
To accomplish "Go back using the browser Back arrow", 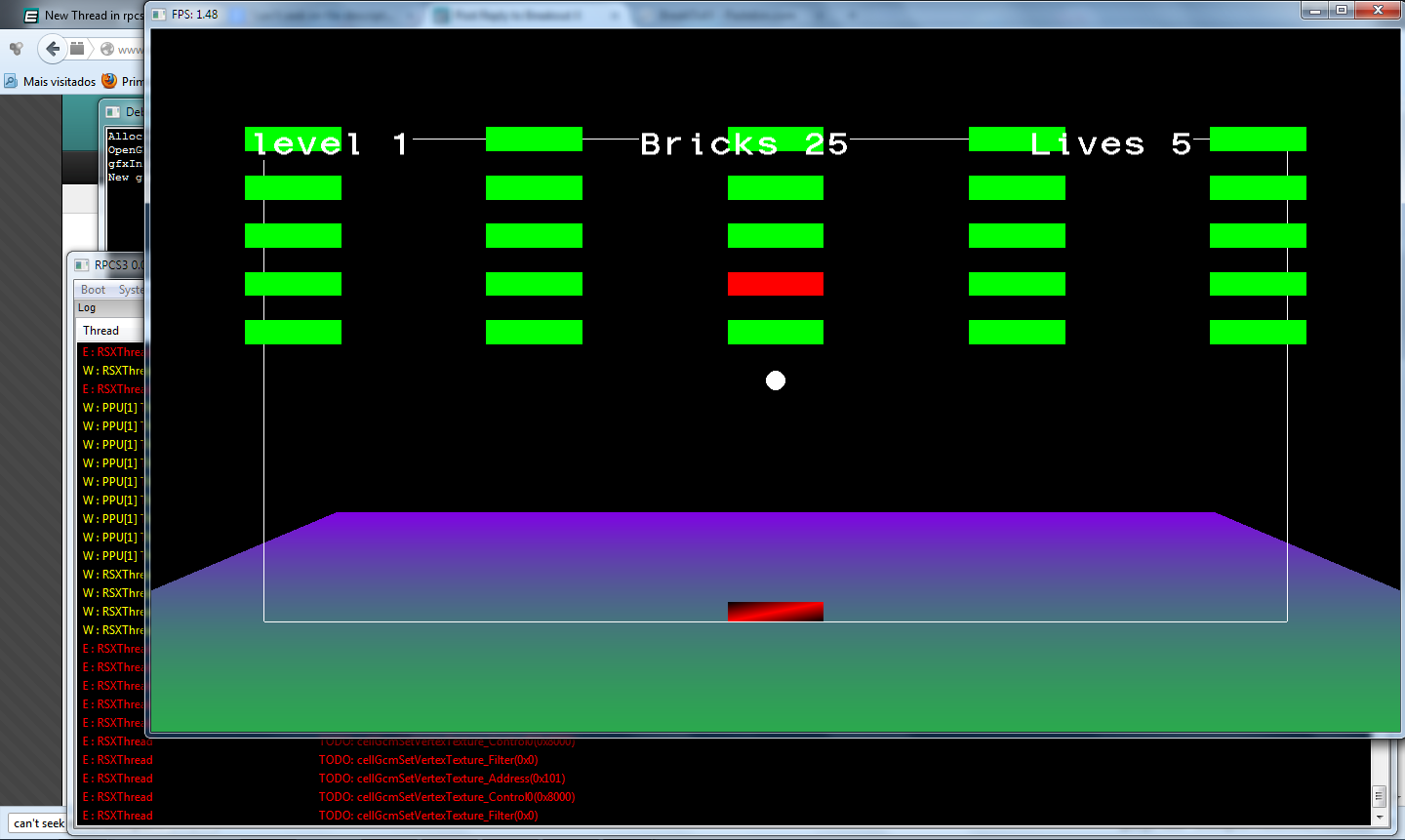I will 53,49.
